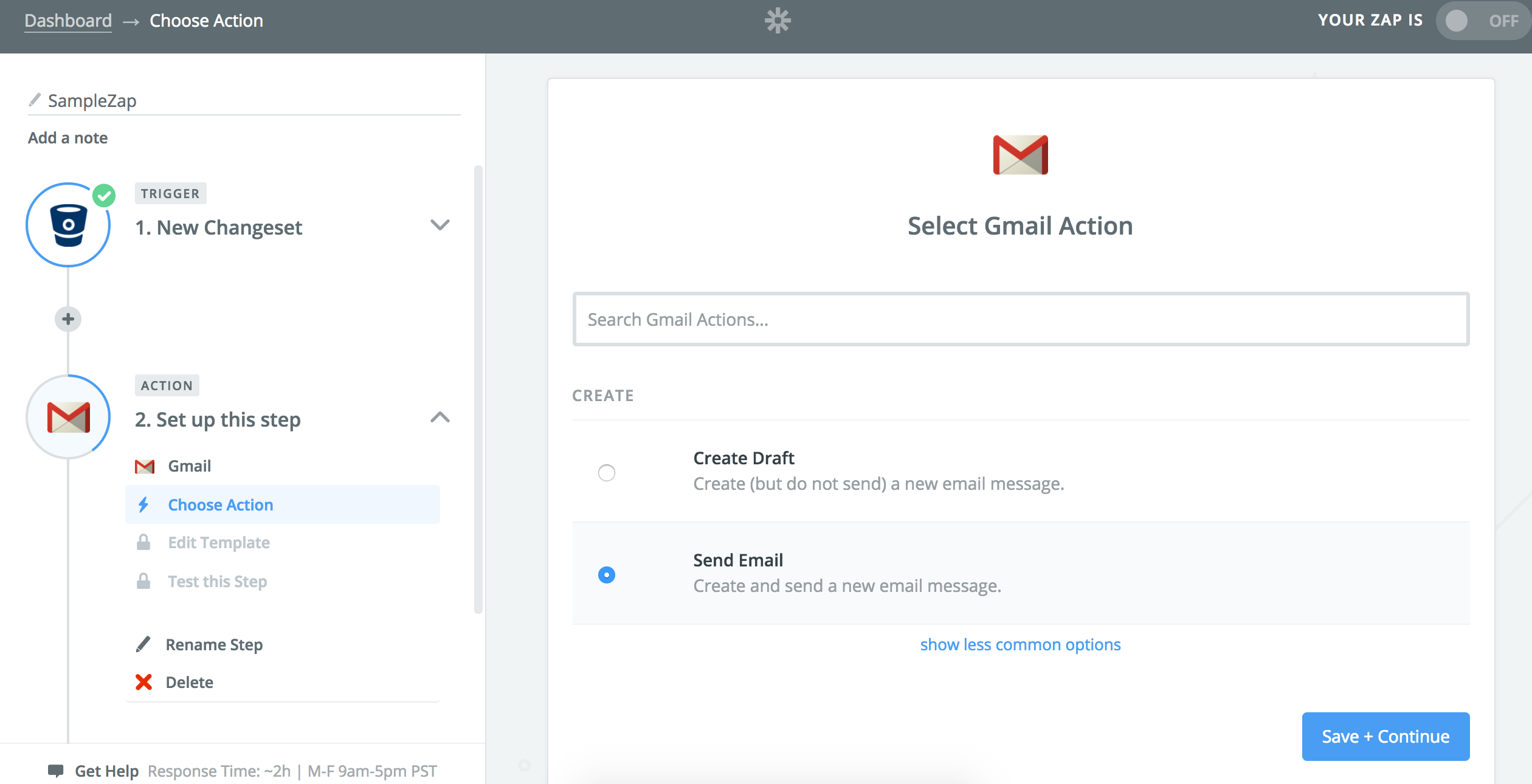Click the Add a note link
The width and height of the screenshot is (1532, 784).
tap(67, 138)
